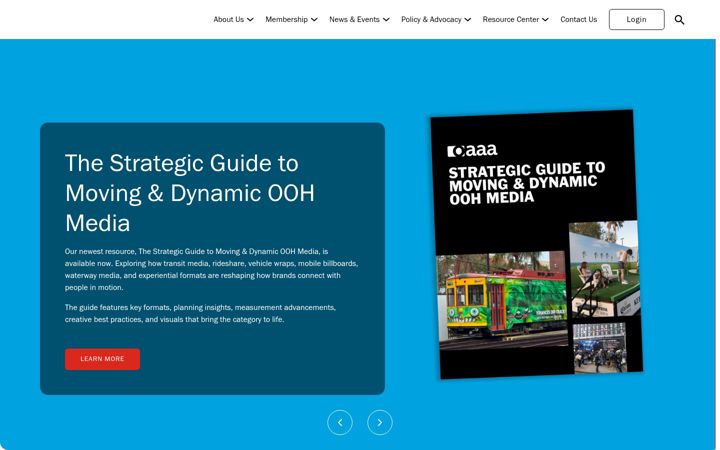
Task: Expand the Membership chevron
Action: point(314,20)
